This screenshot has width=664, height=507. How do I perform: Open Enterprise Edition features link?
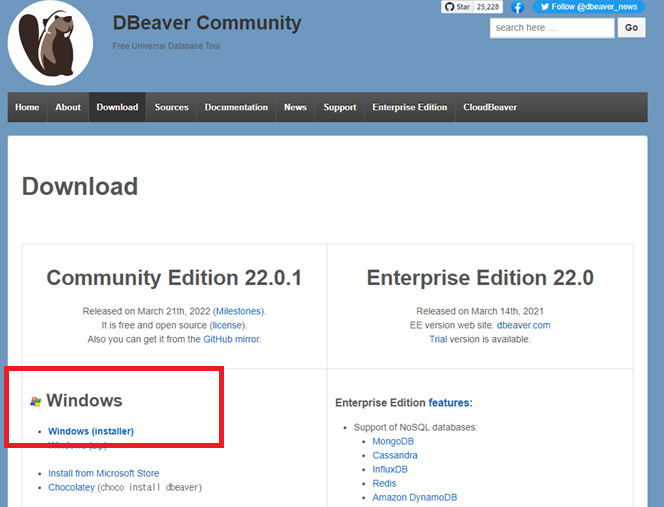[x=450, y=402]
